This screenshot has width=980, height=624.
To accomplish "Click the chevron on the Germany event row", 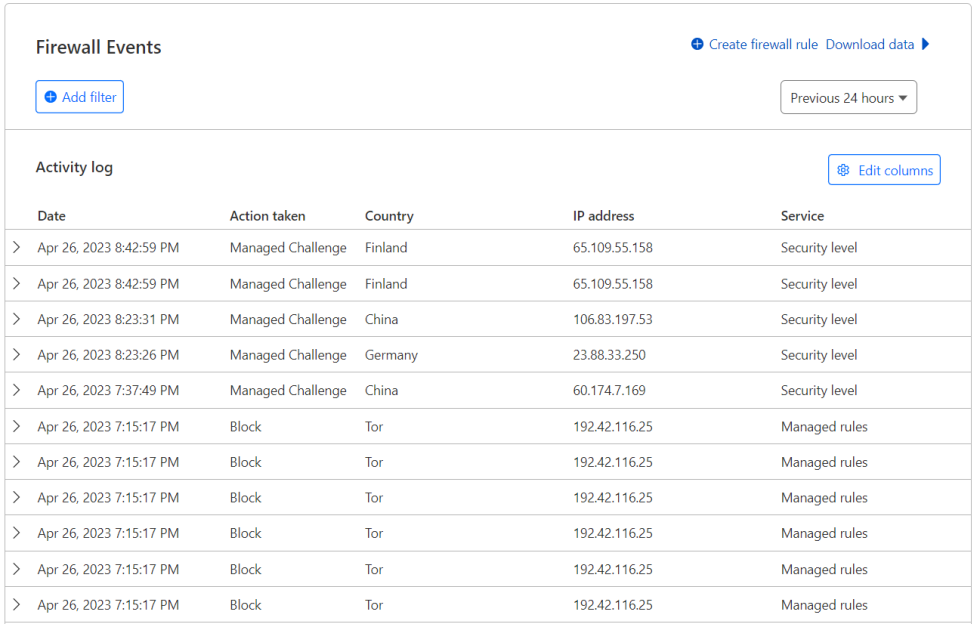I will [x=17, y=354].
